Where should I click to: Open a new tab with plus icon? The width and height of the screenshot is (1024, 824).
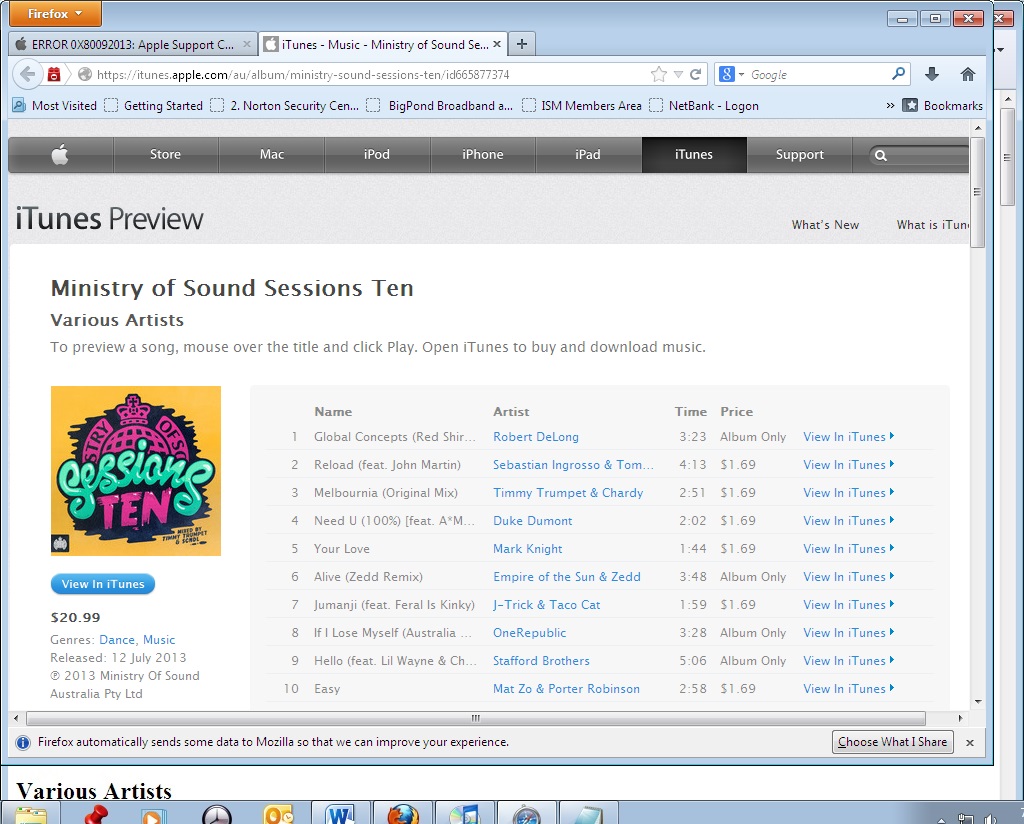click(522, 44)
